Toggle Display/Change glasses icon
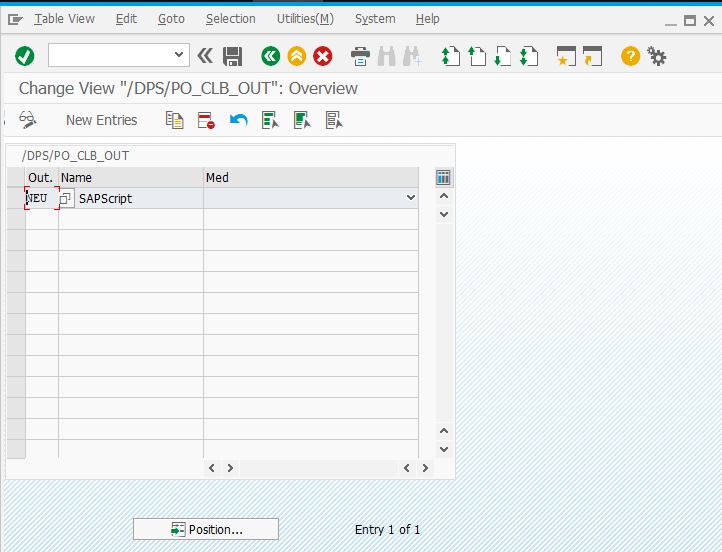Image resolution: width=722 pixels, height=552 pixels. [28, 120]
